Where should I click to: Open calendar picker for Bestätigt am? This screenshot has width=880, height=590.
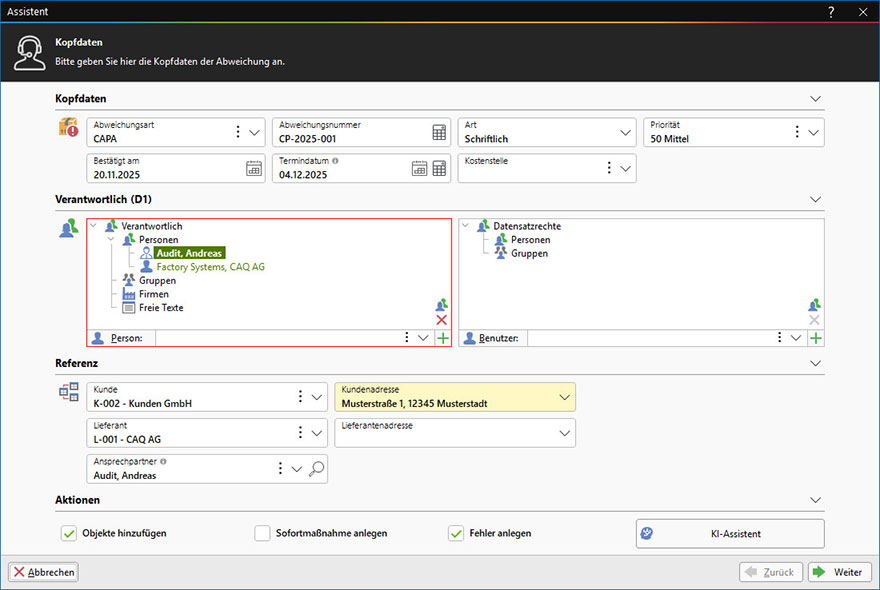point(254,169)
